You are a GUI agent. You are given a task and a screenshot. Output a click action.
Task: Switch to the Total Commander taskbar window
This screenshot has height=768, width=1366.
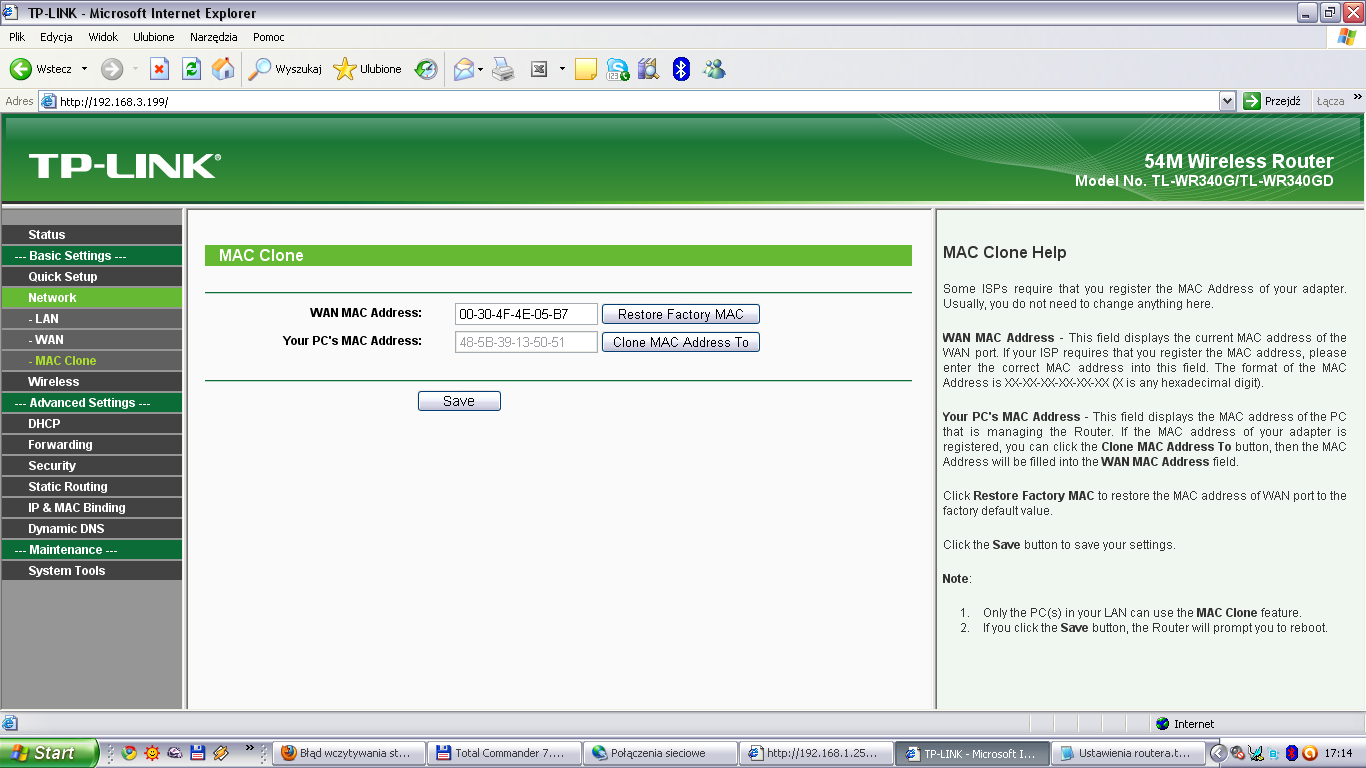(x=503, y=753)
